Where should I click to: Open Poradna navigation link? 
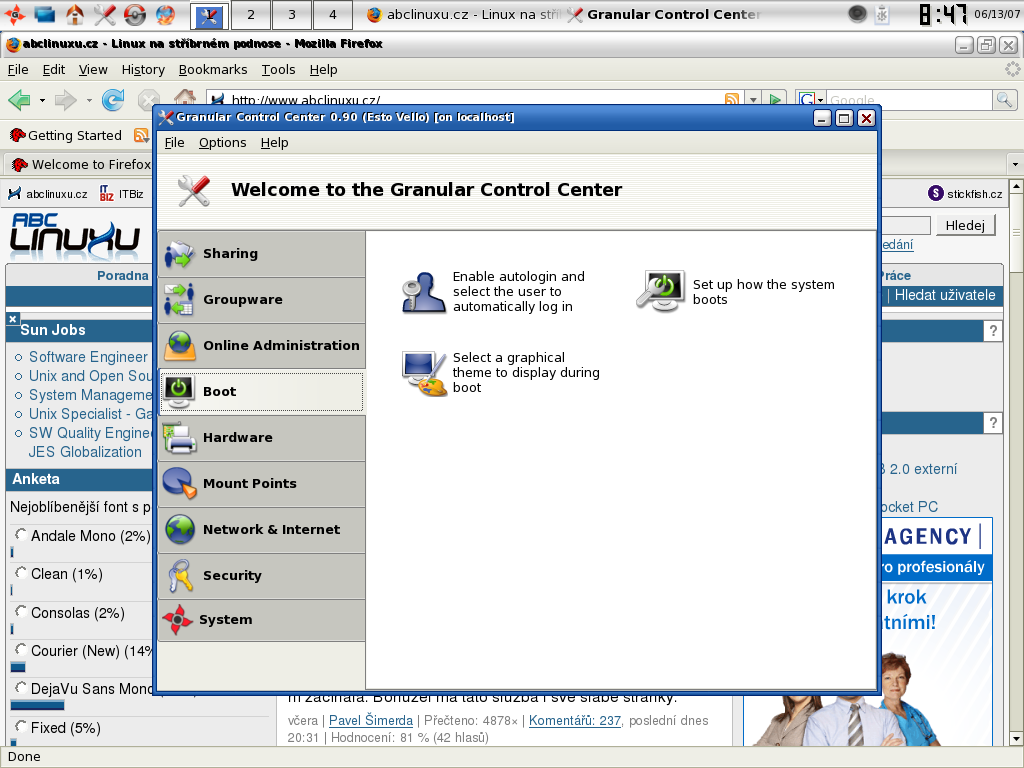click(123, 275)
